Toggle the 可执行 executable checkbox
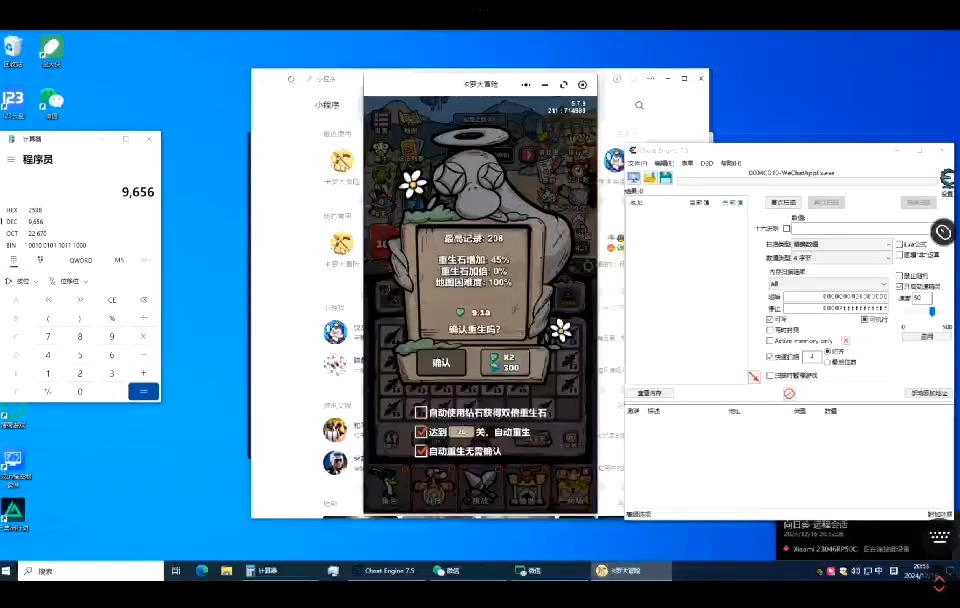Image resolution: width=960 pixels, height=608 pixels. 864,319
